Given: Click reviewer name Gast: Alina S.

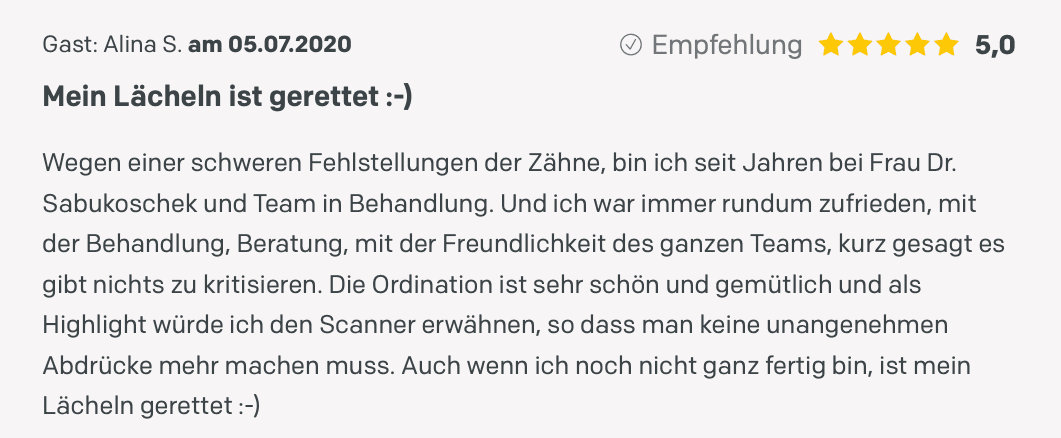Looking at the screenshot, I should point(112,45).
